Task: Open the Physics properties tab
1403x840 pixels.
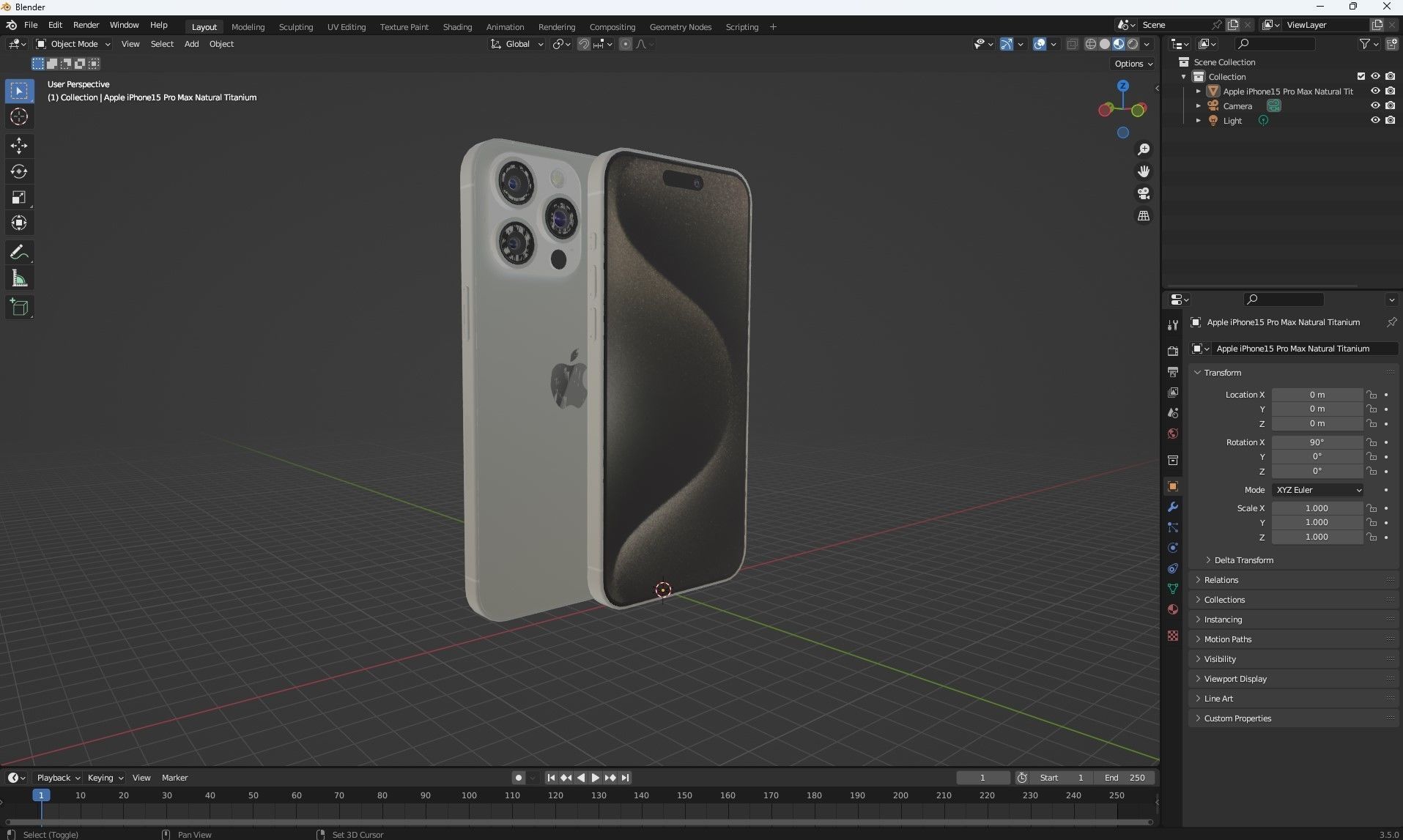Action: (1172, 548)
